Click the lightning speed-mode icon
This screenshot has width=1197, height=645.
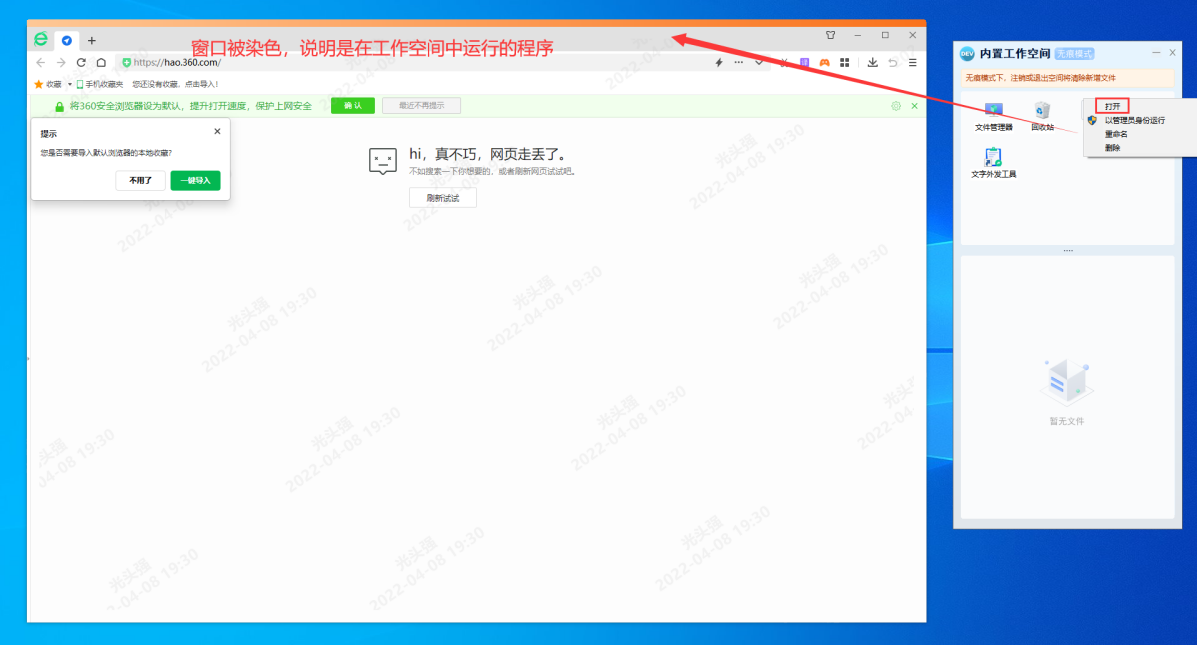click(718, 62)
